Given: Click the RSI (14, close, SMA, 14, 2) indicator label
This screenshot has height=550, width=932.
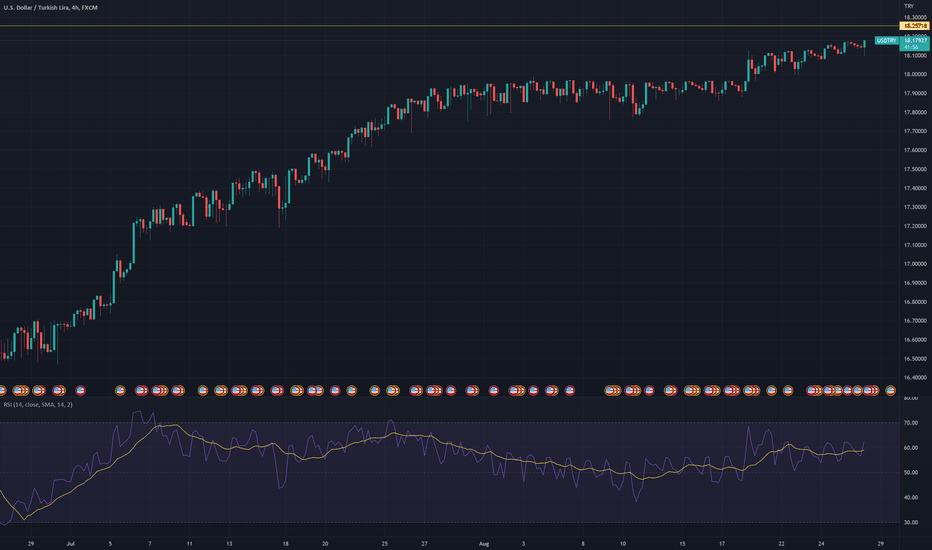Looking at the screenshot, I should click(38, 404).
